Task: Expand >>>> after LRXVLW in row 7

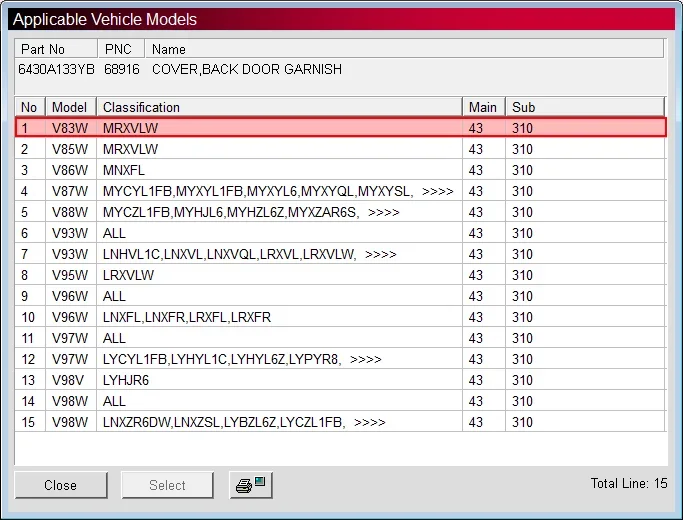Action: point(381,254)
